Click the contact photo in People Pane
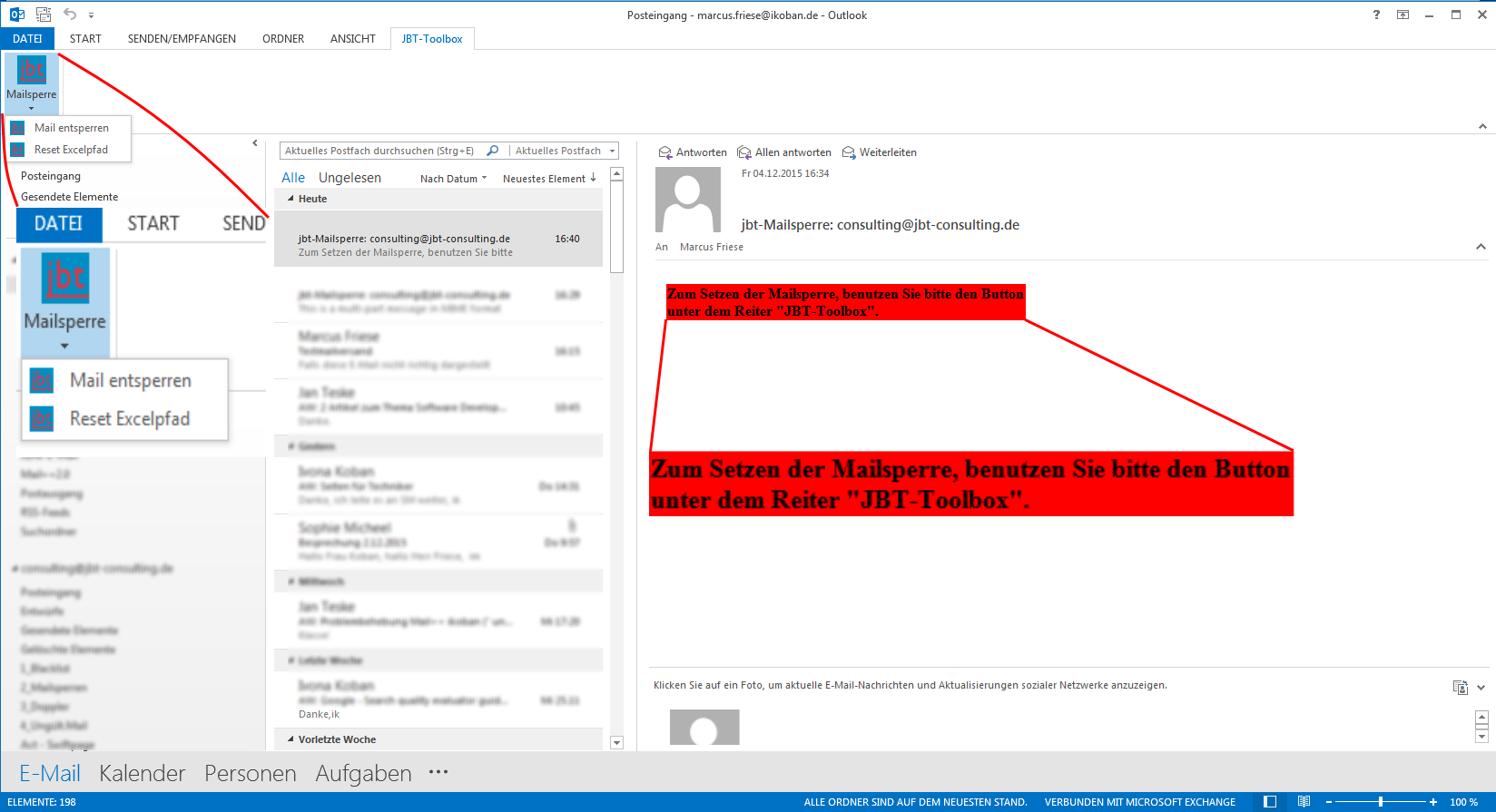This screenshot has height=812, width=1496. point(704,728)
